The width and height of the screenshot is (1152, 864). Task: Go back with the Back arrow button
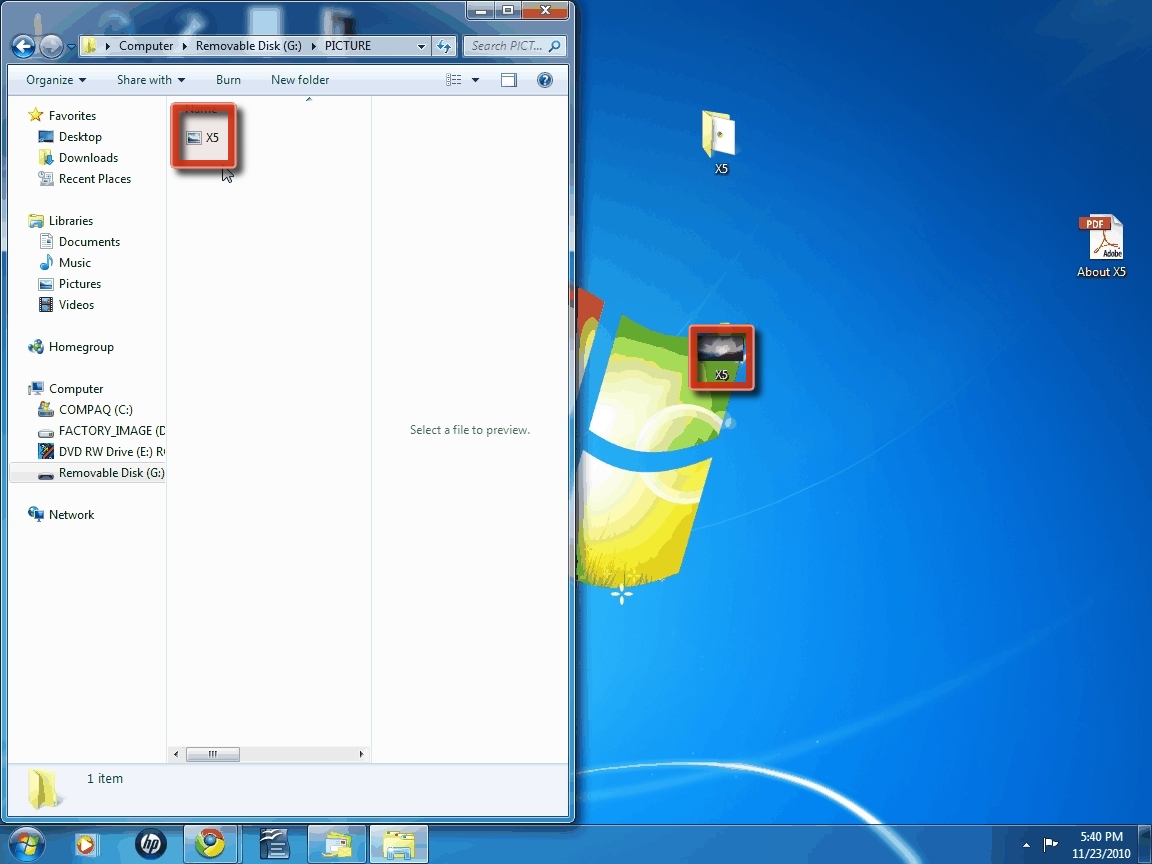(24, 46)
